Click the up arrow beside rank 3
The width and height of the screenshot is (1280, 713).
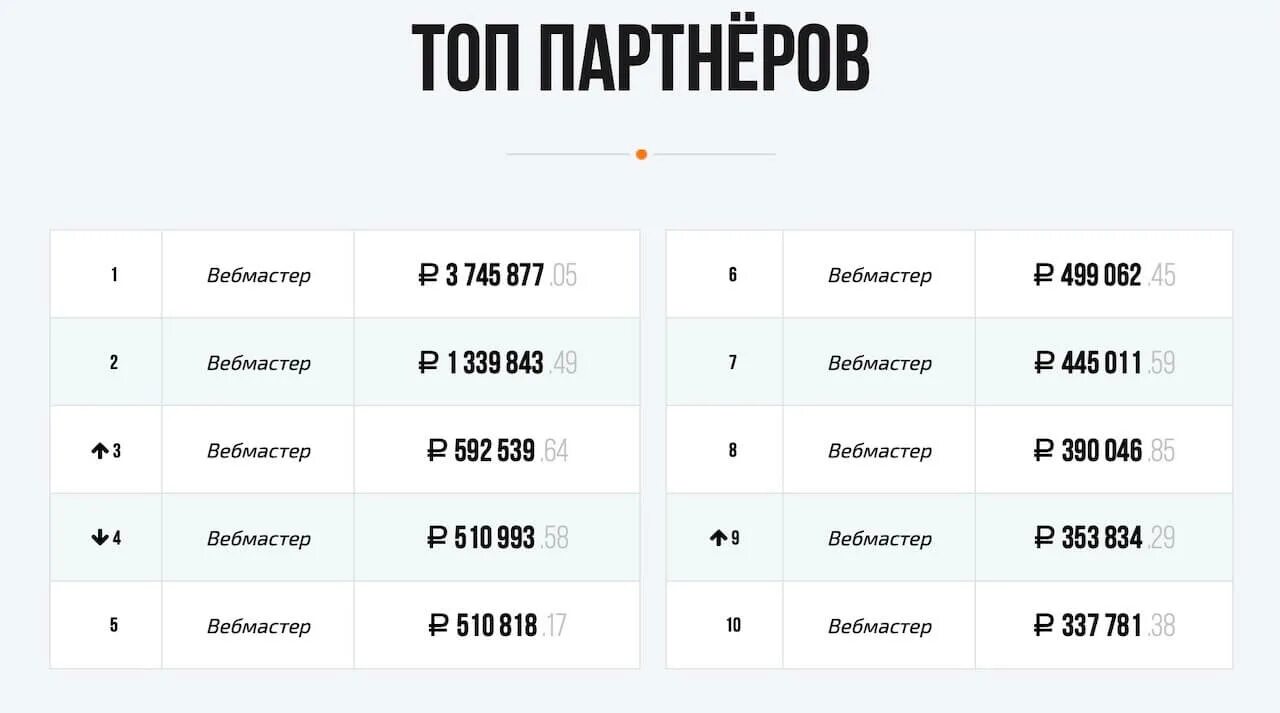tap(99, 451)
